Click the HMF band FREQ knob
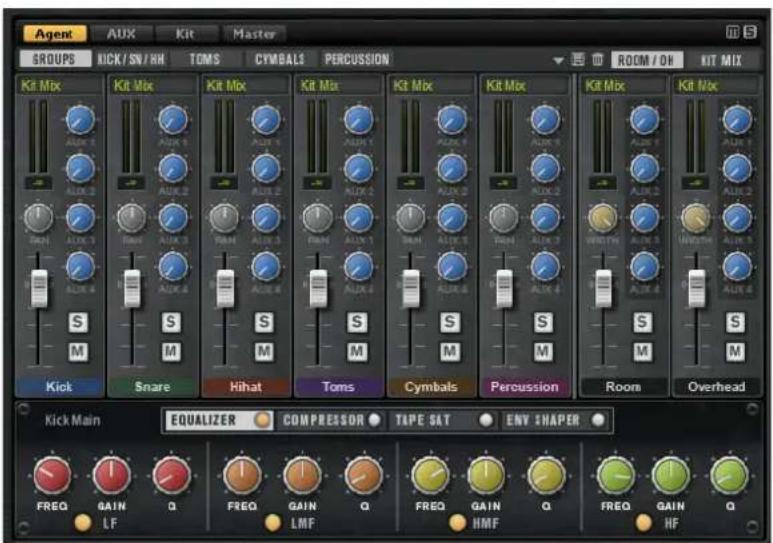Screen dimensions: 773x543 point(430,475)
